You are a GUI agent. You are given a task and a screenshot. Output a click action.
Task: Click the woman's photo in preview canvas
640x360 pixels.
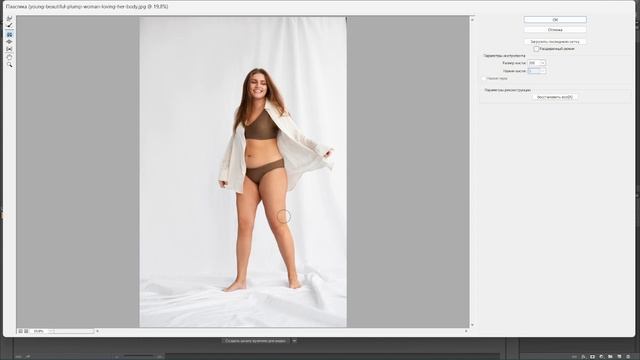(243, 172)
